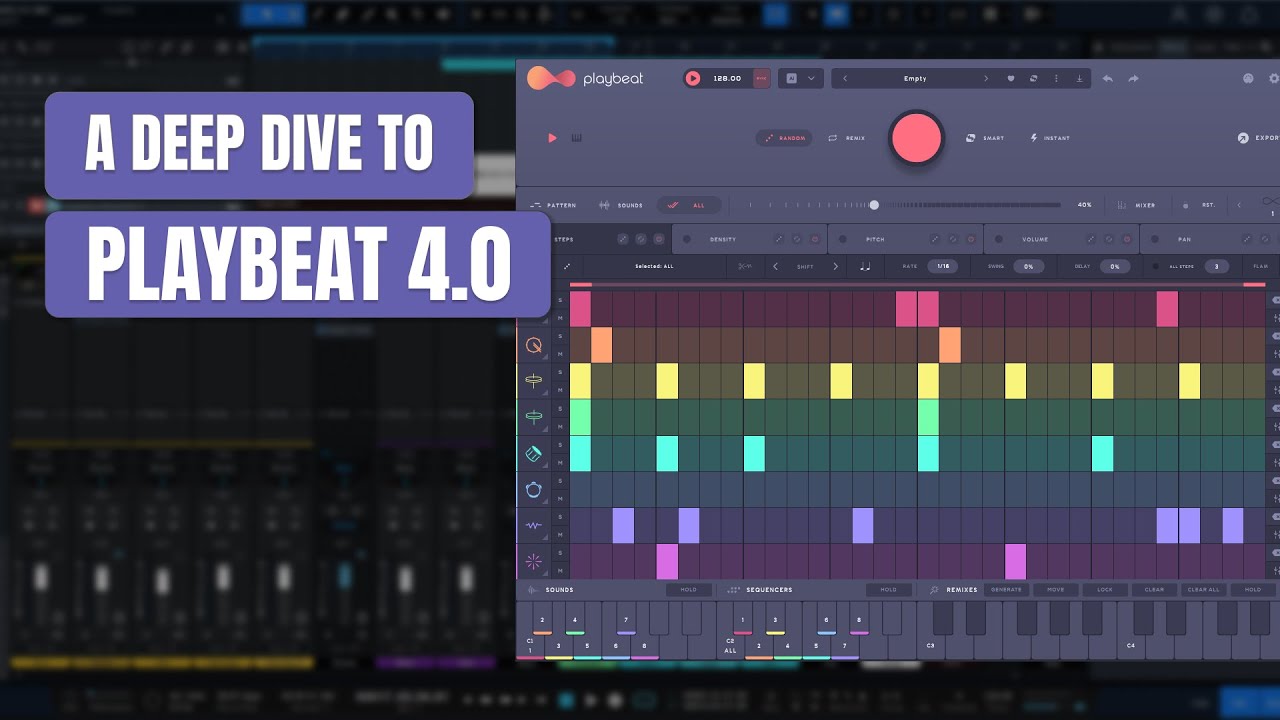This screenshot has width=1280, height=720.
Task: Click the red power icon in Density tab
Action: (815, 239)
